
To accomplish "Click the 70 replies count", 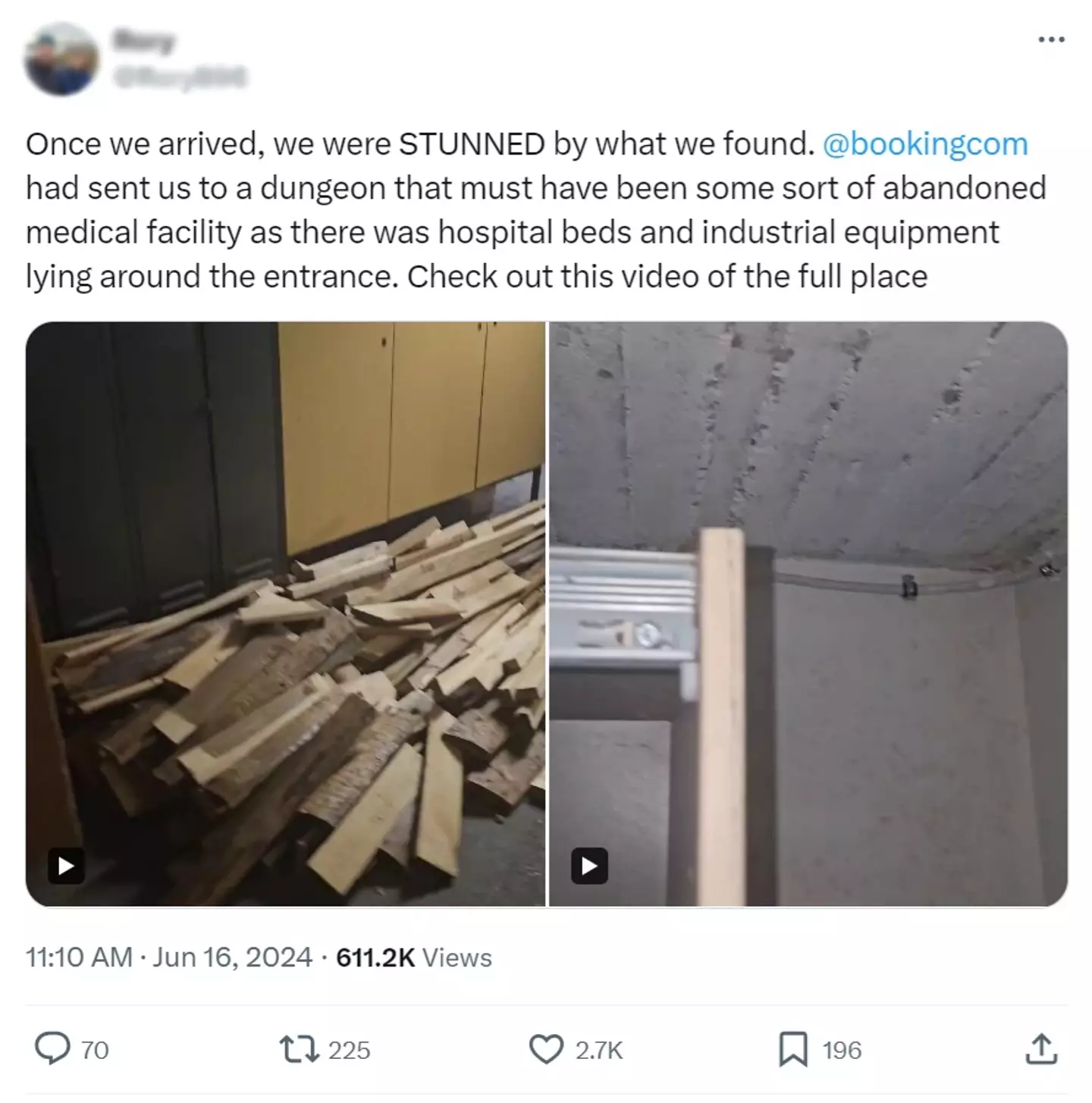I will click(x=95, y=1050).
